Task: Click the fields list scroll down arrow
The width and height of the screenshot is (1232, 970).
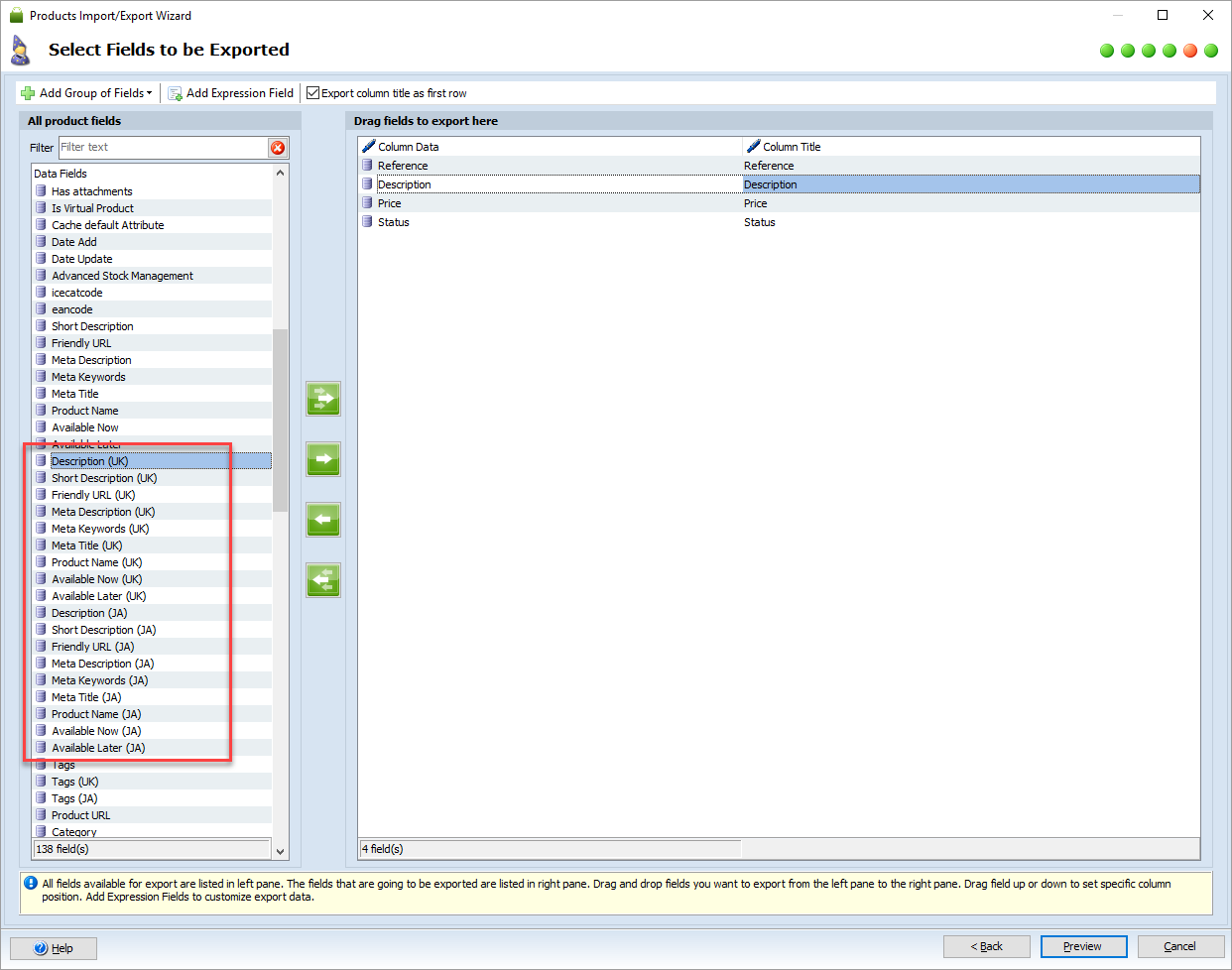Action: point(281,851)
